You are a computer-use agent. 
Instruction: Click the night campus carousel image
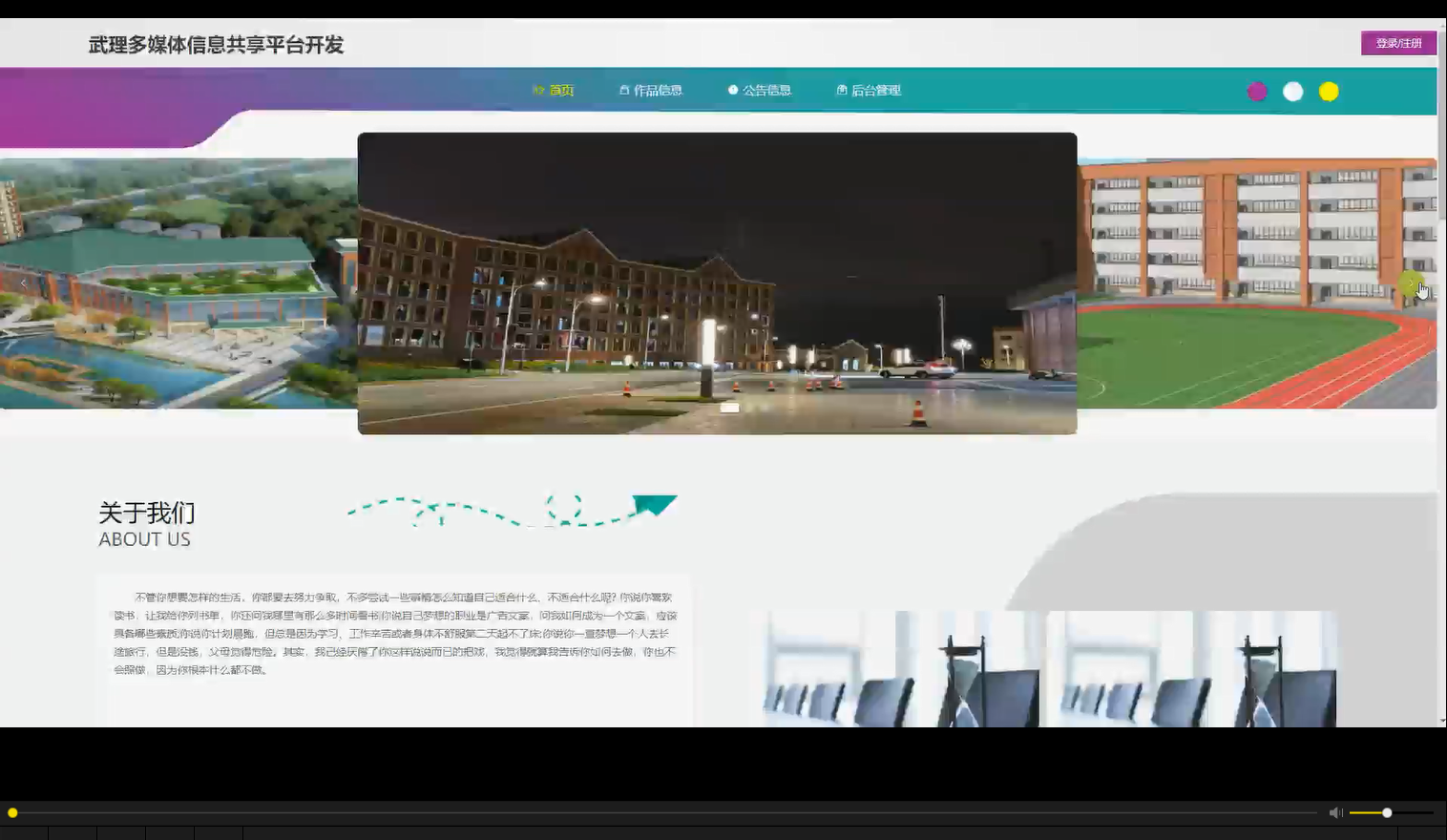pos(717,283)
